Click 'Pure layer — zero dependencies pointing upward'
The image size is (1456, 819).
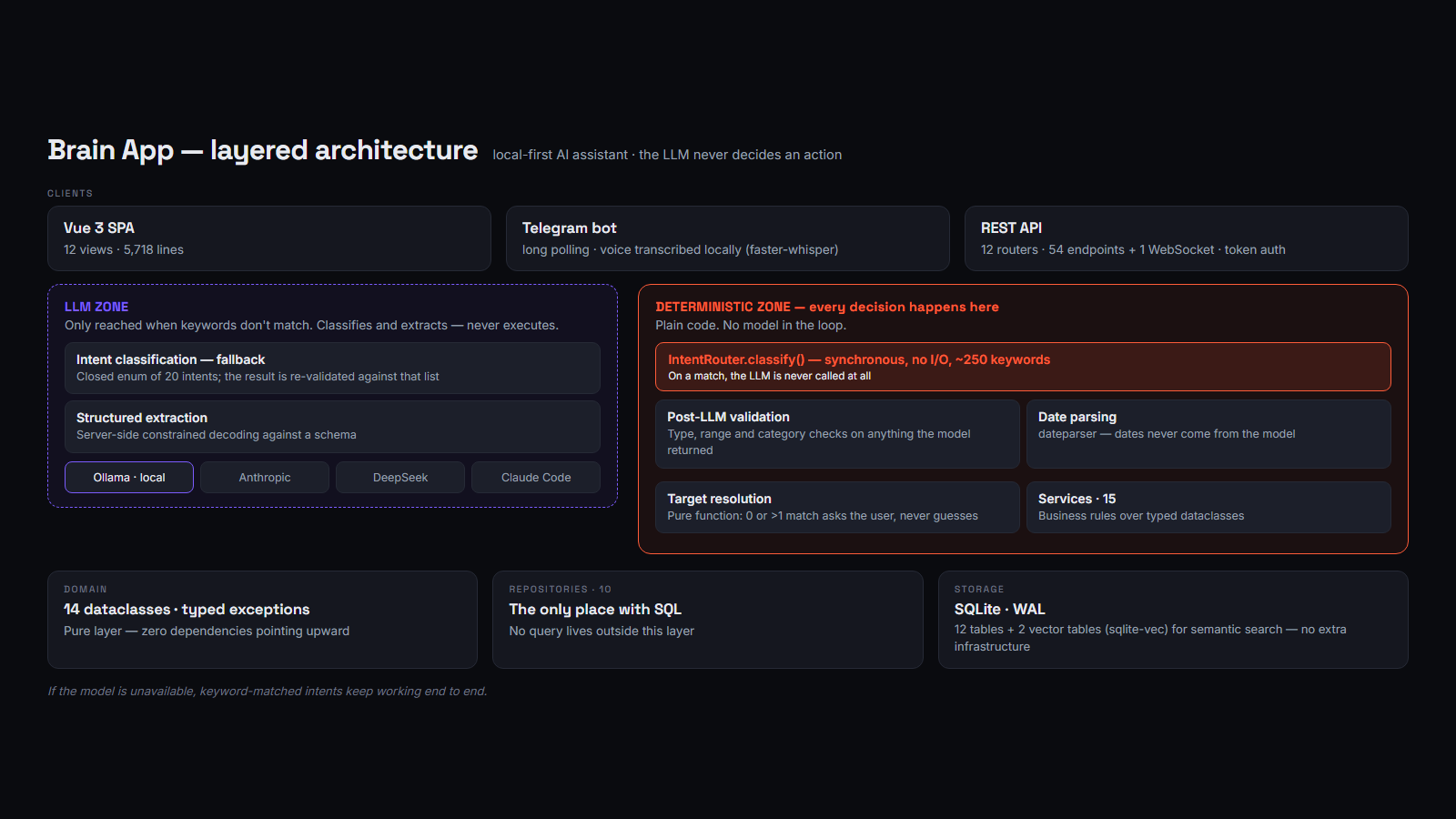pos(207,631)
